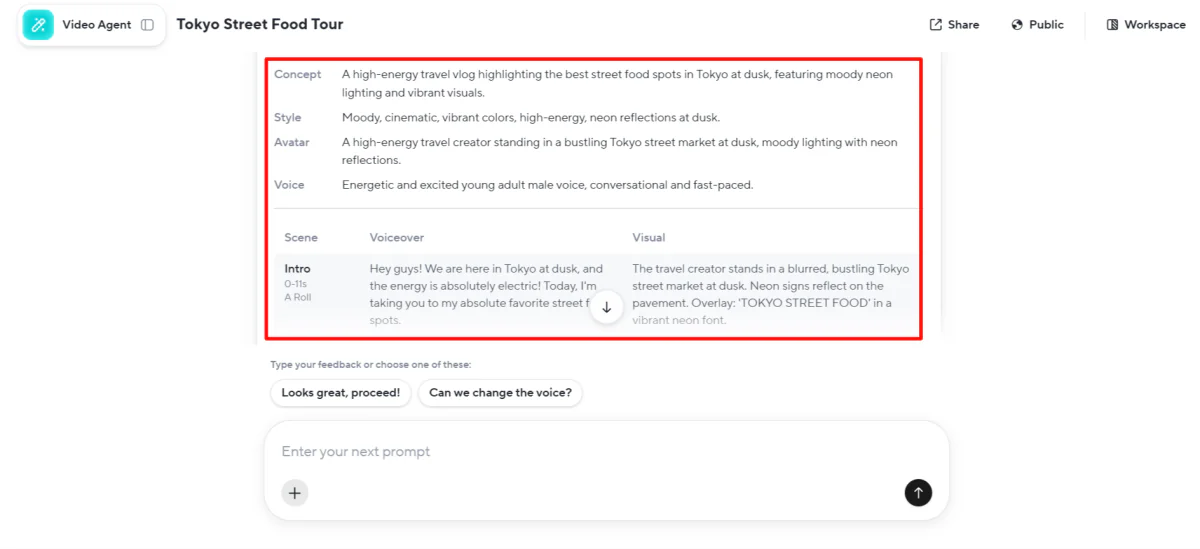Select the Intro scene row
Screen dimensions: 1200x549
(297, 269)
